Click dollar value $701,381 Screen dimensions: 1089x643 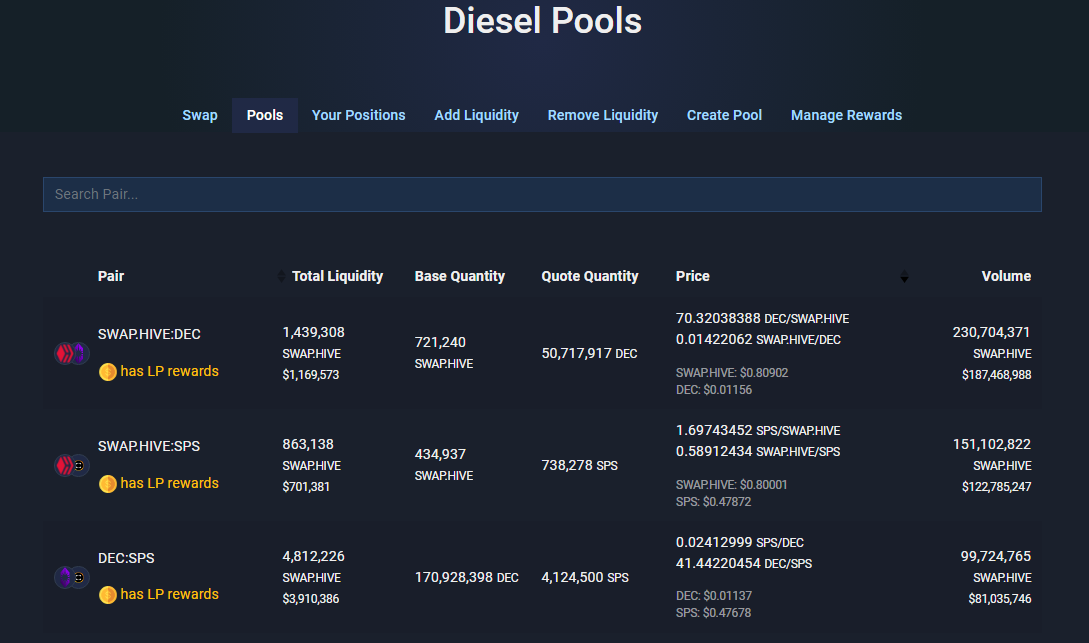(306, 487)
